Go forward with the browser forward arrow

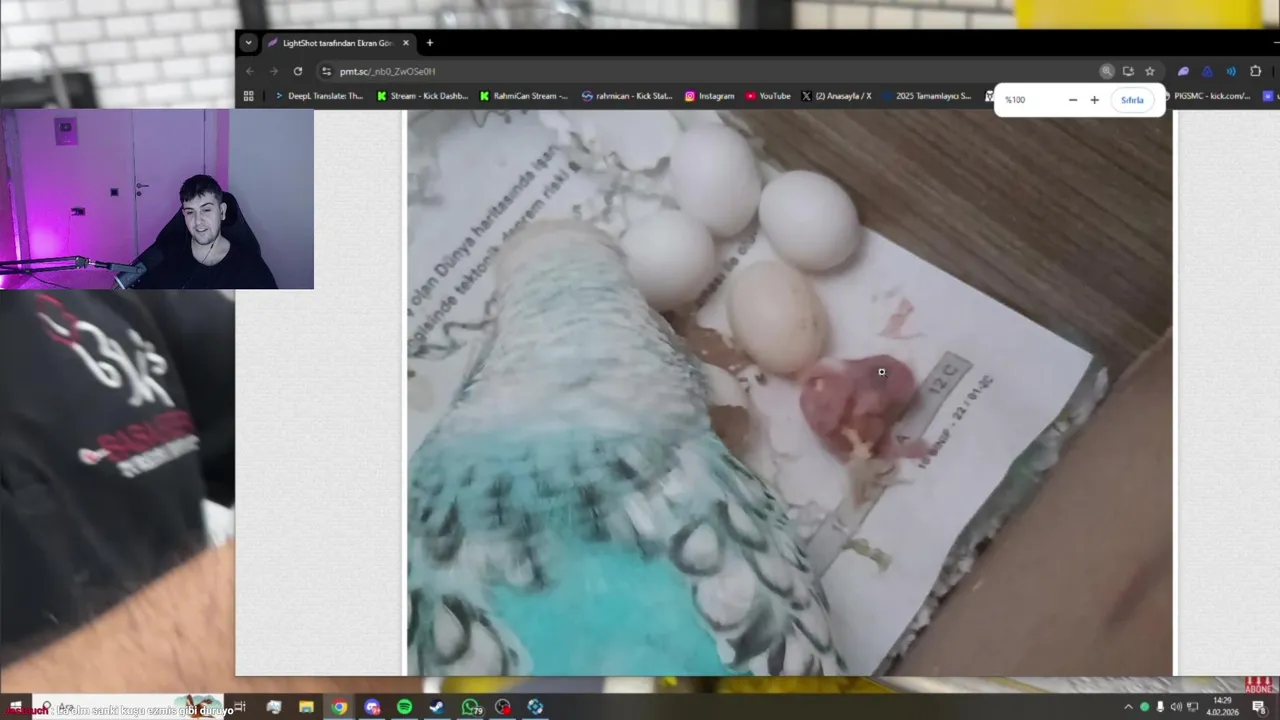273,71
